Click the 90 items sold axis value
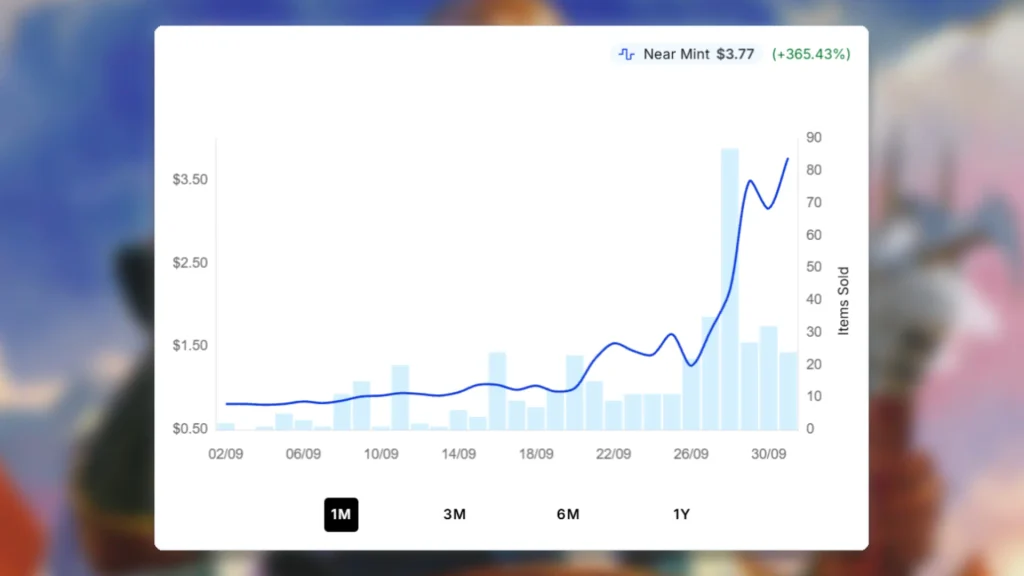The height and width of the screenshot is (576, 1024). (814, 138)
